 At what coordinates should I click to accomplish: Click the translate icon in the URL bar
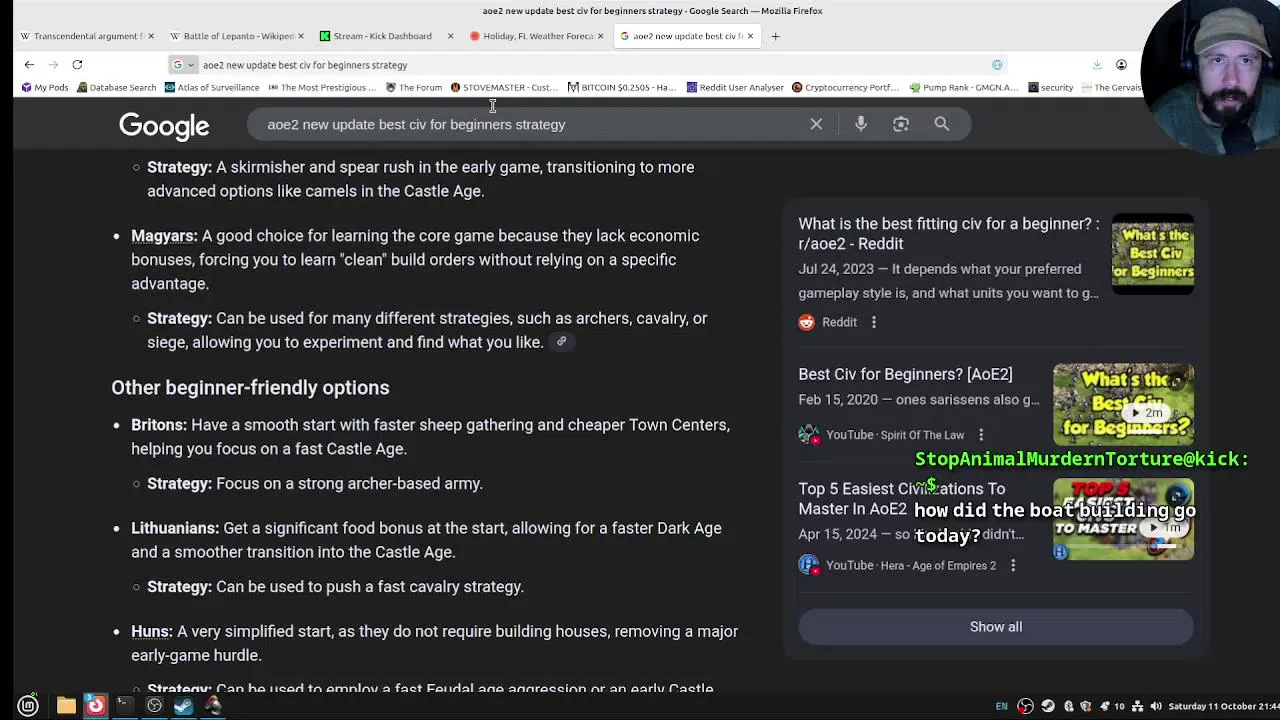pyautogui.click(x=997, y=65)
